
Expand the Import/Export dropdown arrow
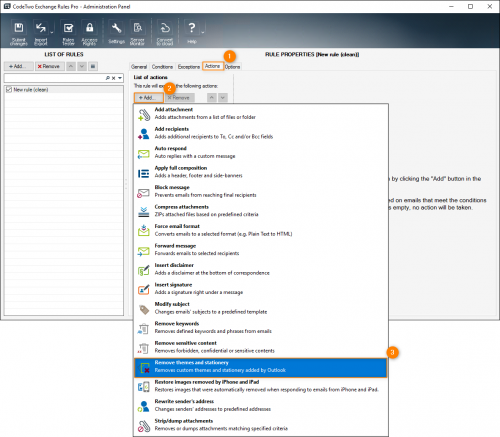[x=52, y=32]
